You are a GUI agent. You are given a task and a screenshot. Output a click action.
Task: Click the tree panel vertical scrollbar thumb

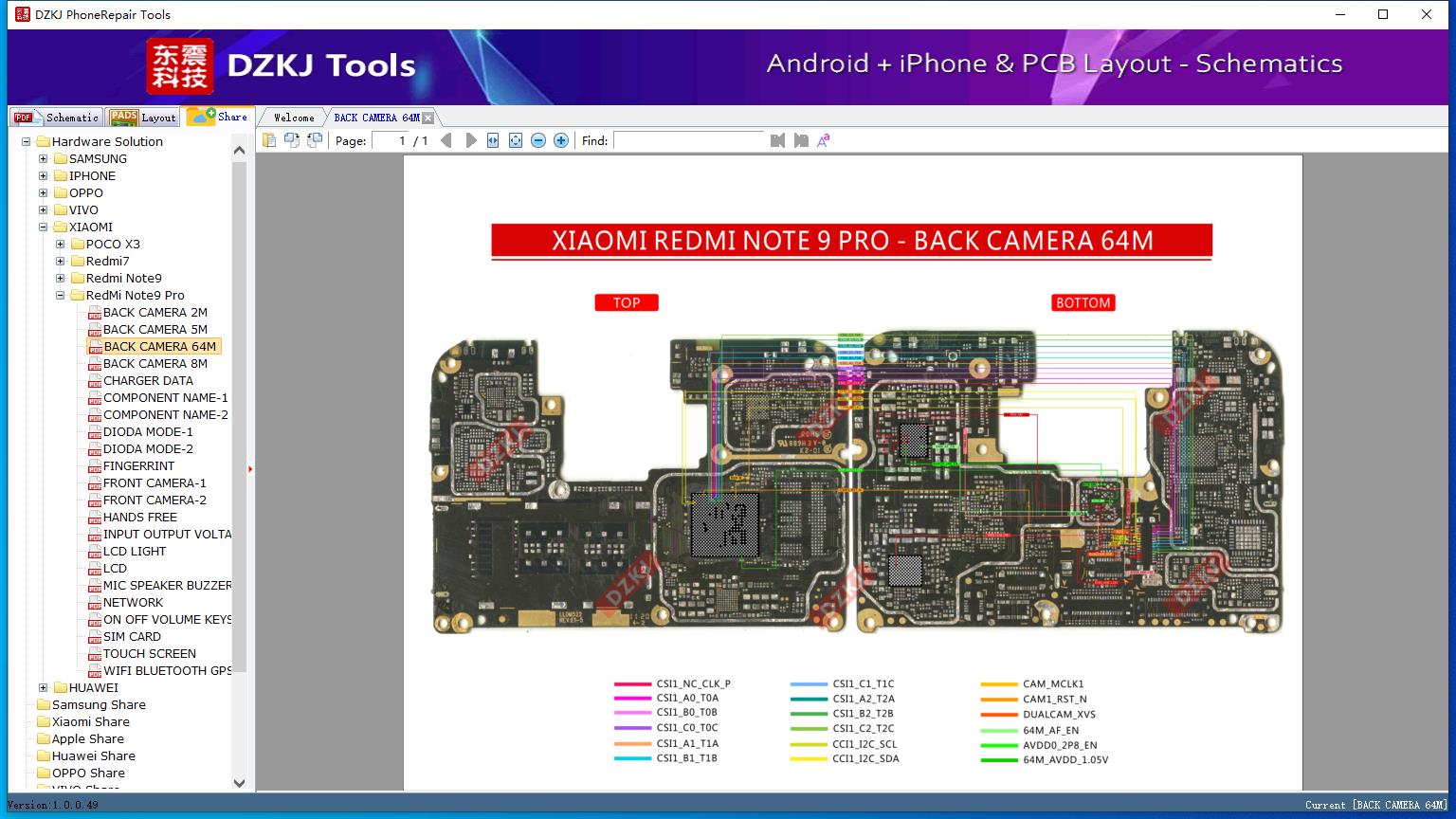(x=240, y=415)
